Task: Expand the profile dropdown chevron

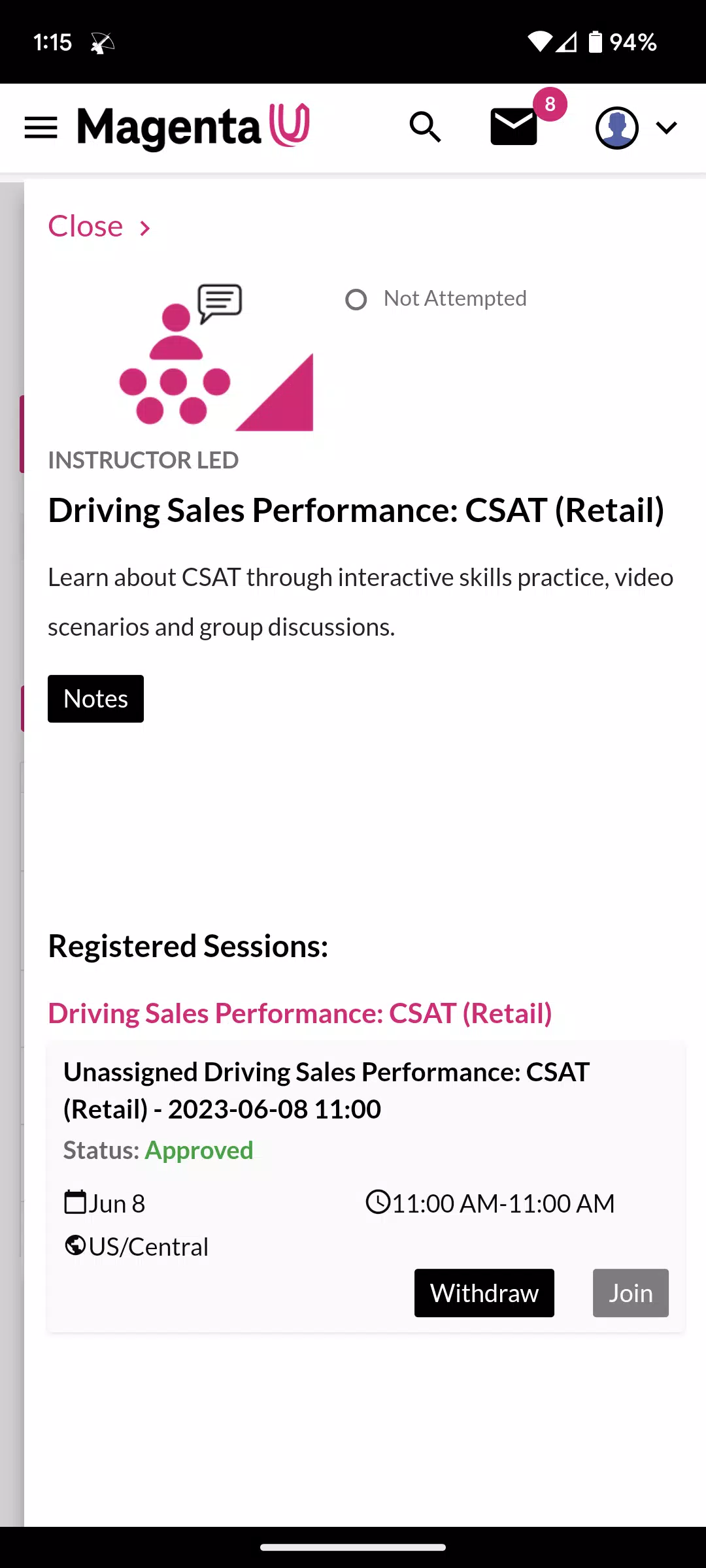Action: [x=666, y=127]
